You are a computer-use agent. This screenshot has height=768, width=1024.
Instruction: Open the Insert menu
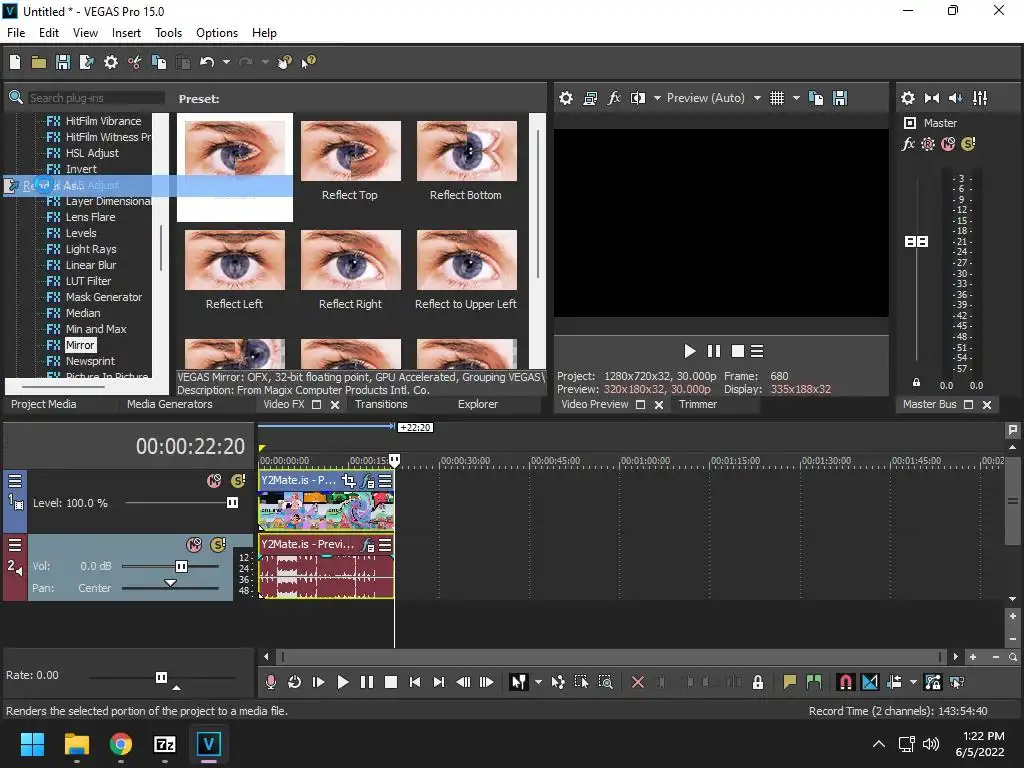126,33
